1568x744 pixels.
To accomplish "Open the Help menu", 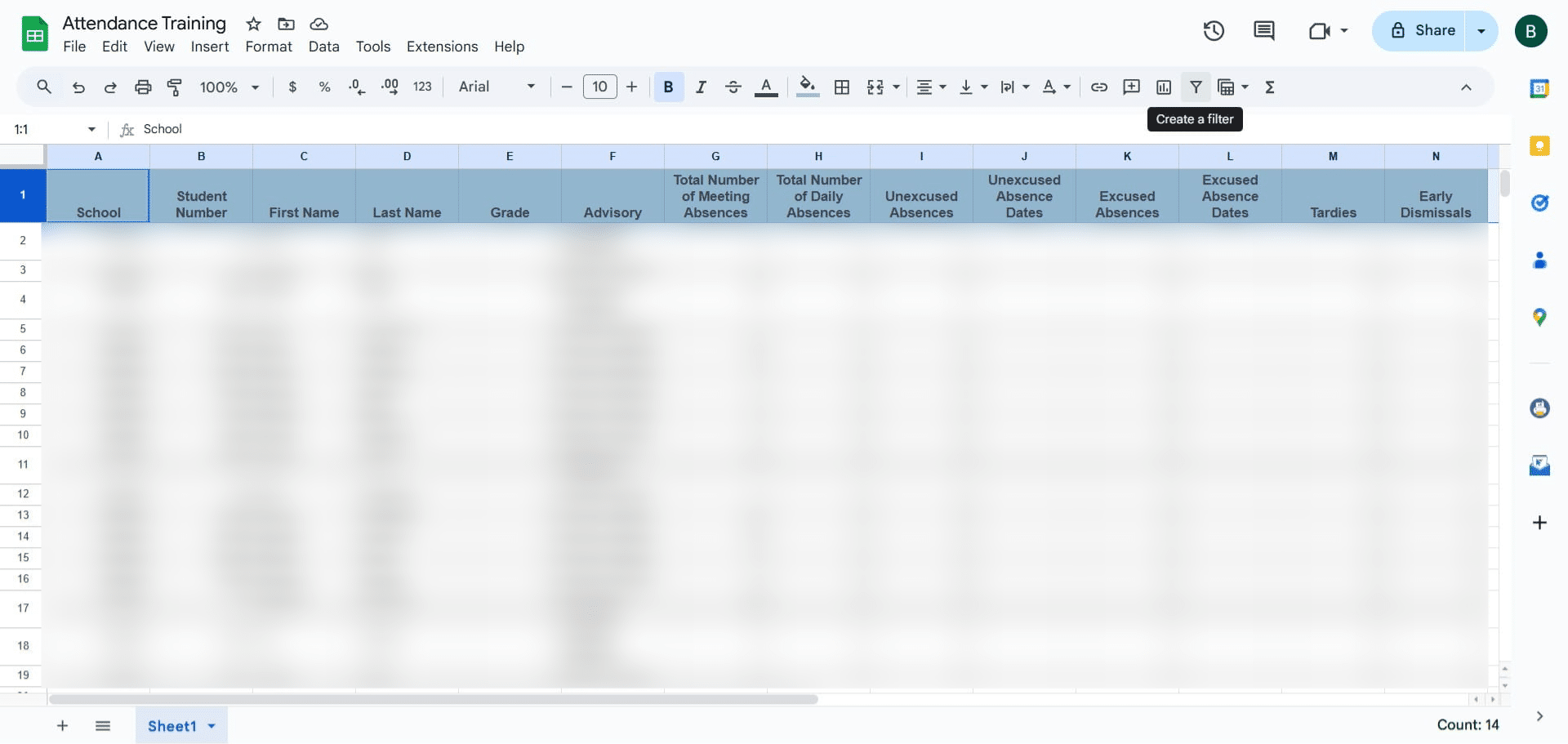I will 509,47.
